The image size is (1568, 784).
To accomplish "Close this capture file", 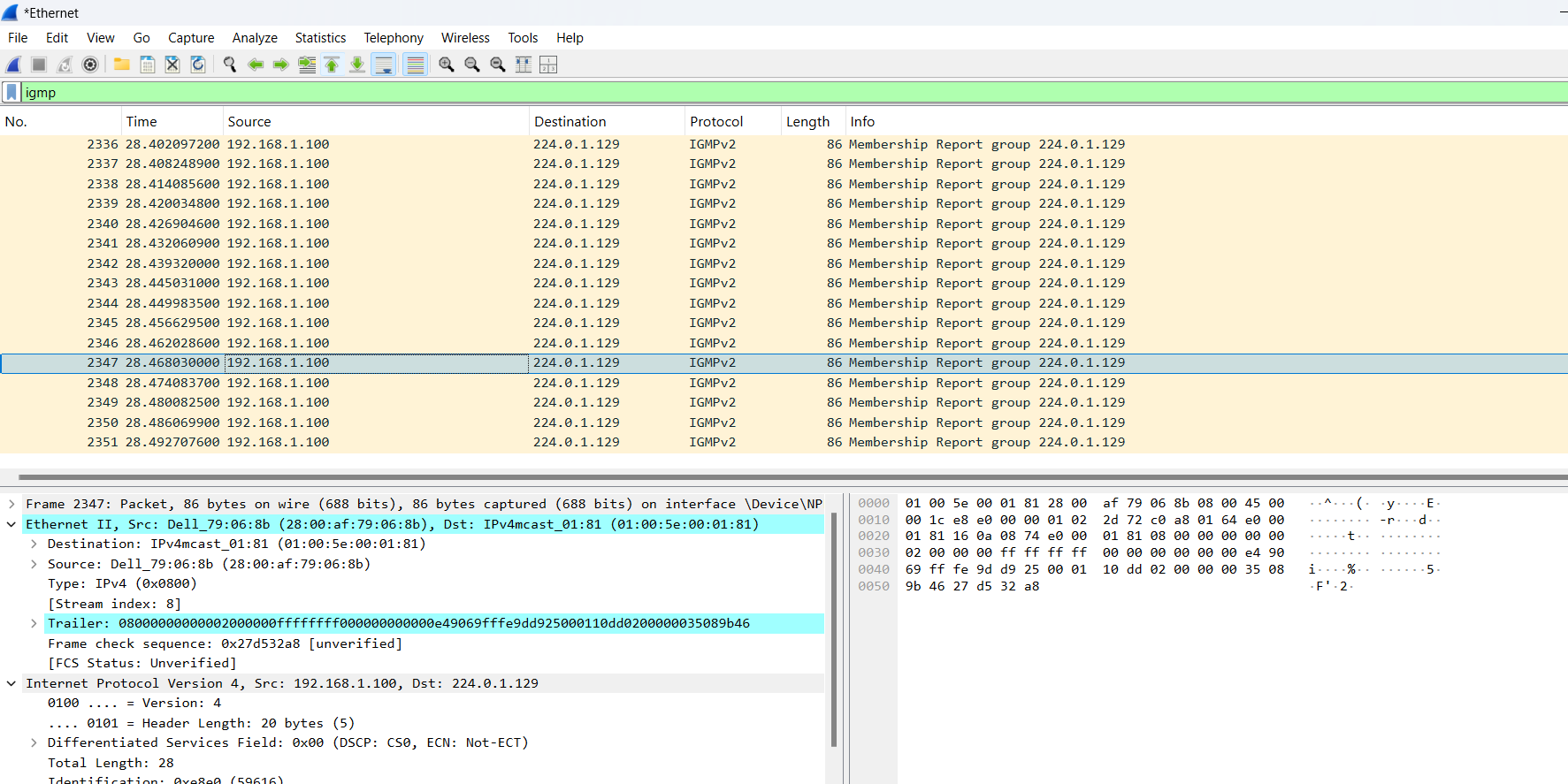I will coord(172,65).
